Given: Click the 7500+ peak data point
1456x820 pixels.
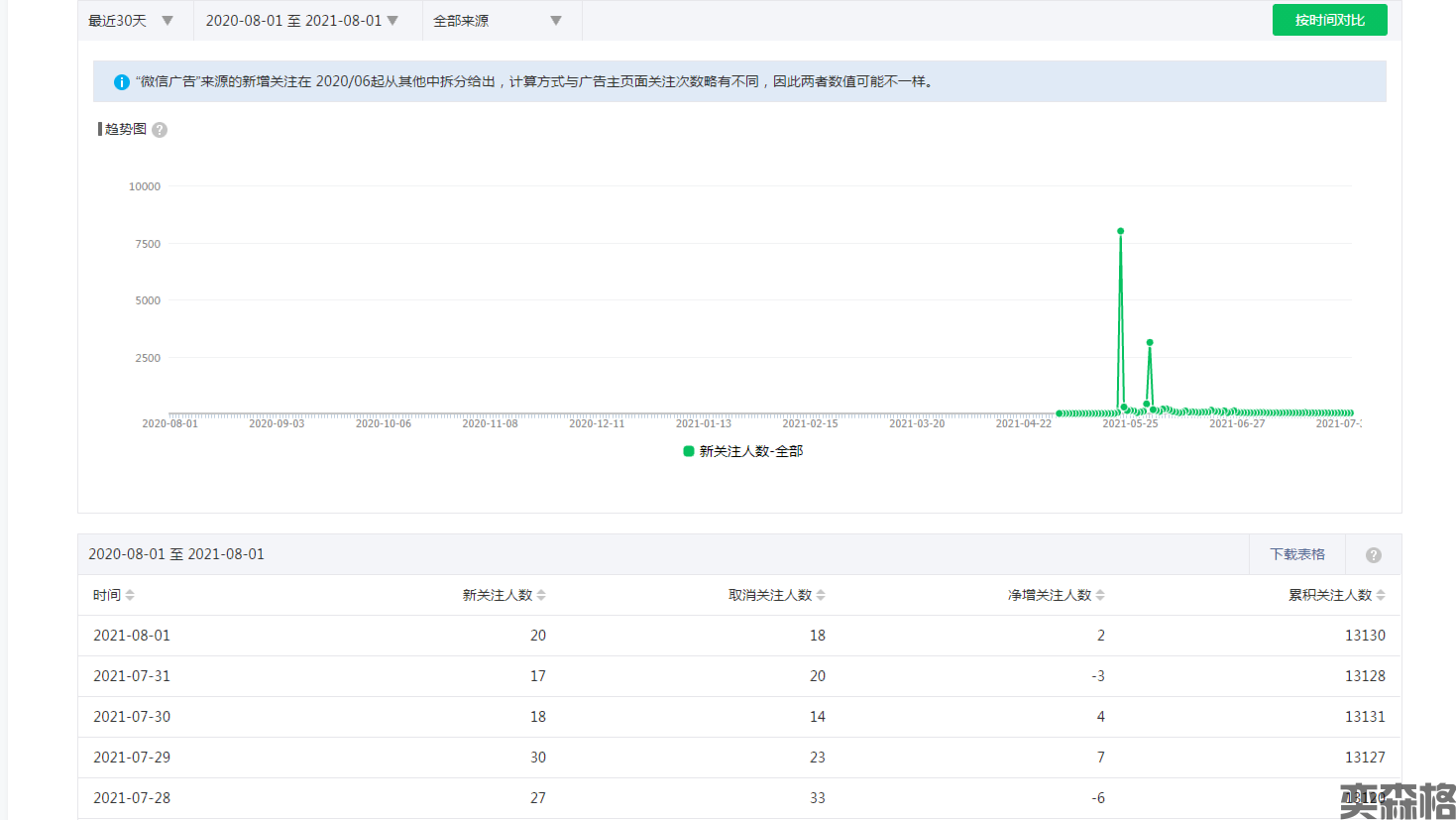Looking at the screenshot, I should pos(1121,231).
